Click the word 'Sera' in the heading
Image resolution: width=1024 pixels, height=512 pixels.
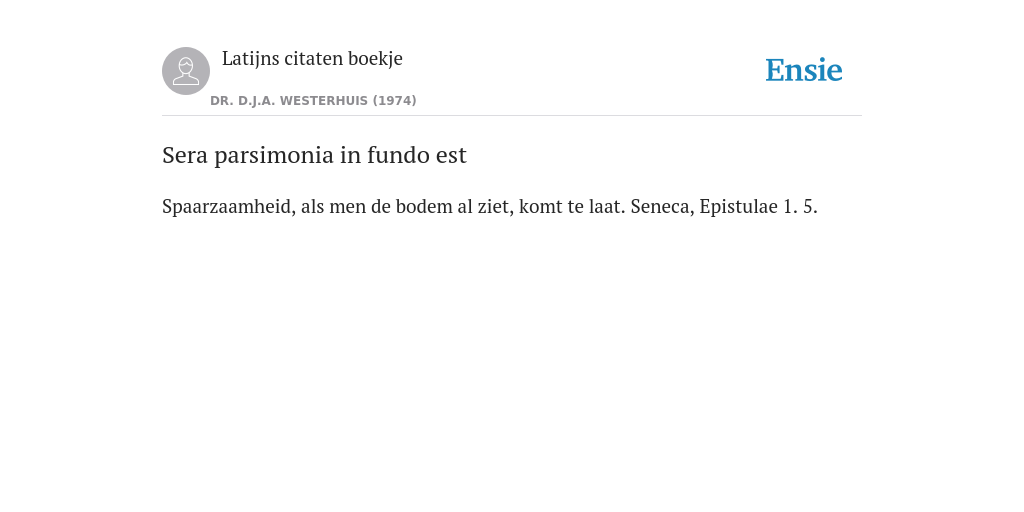[x=185, y=155]
